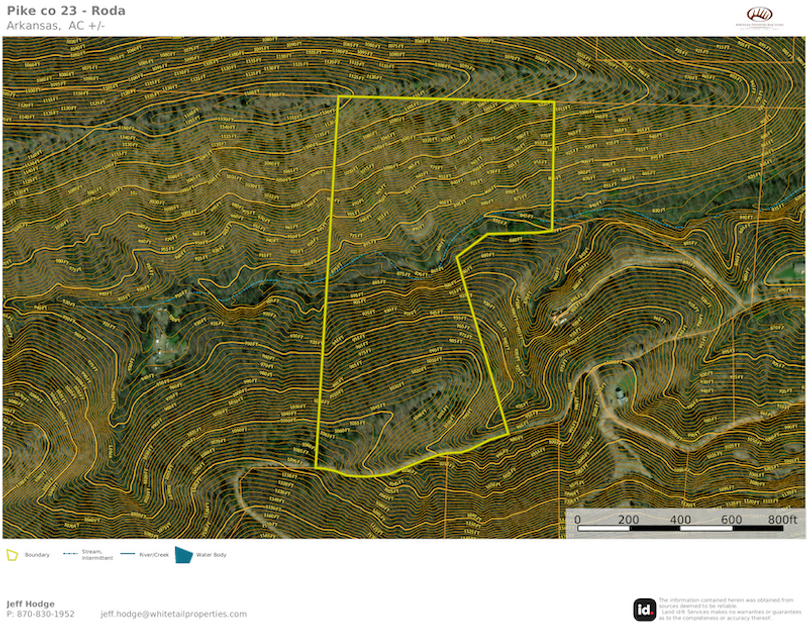
Task: Click the Land id disclaimer text
Action: pyautogui.click(x=730, y=609)
